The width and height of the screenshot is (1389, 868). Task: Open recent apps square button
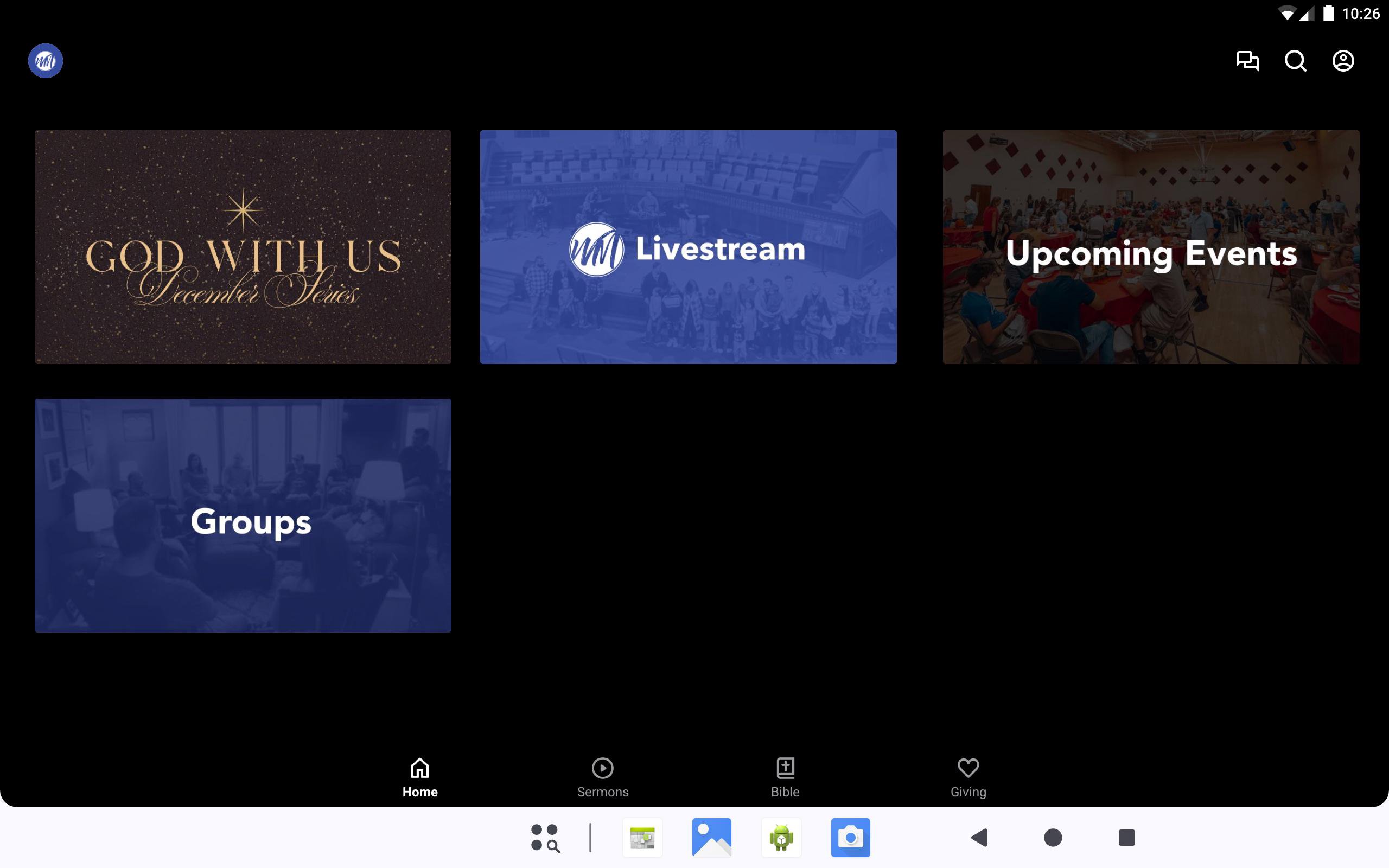pyautogui.click(x=1126, y=838)
